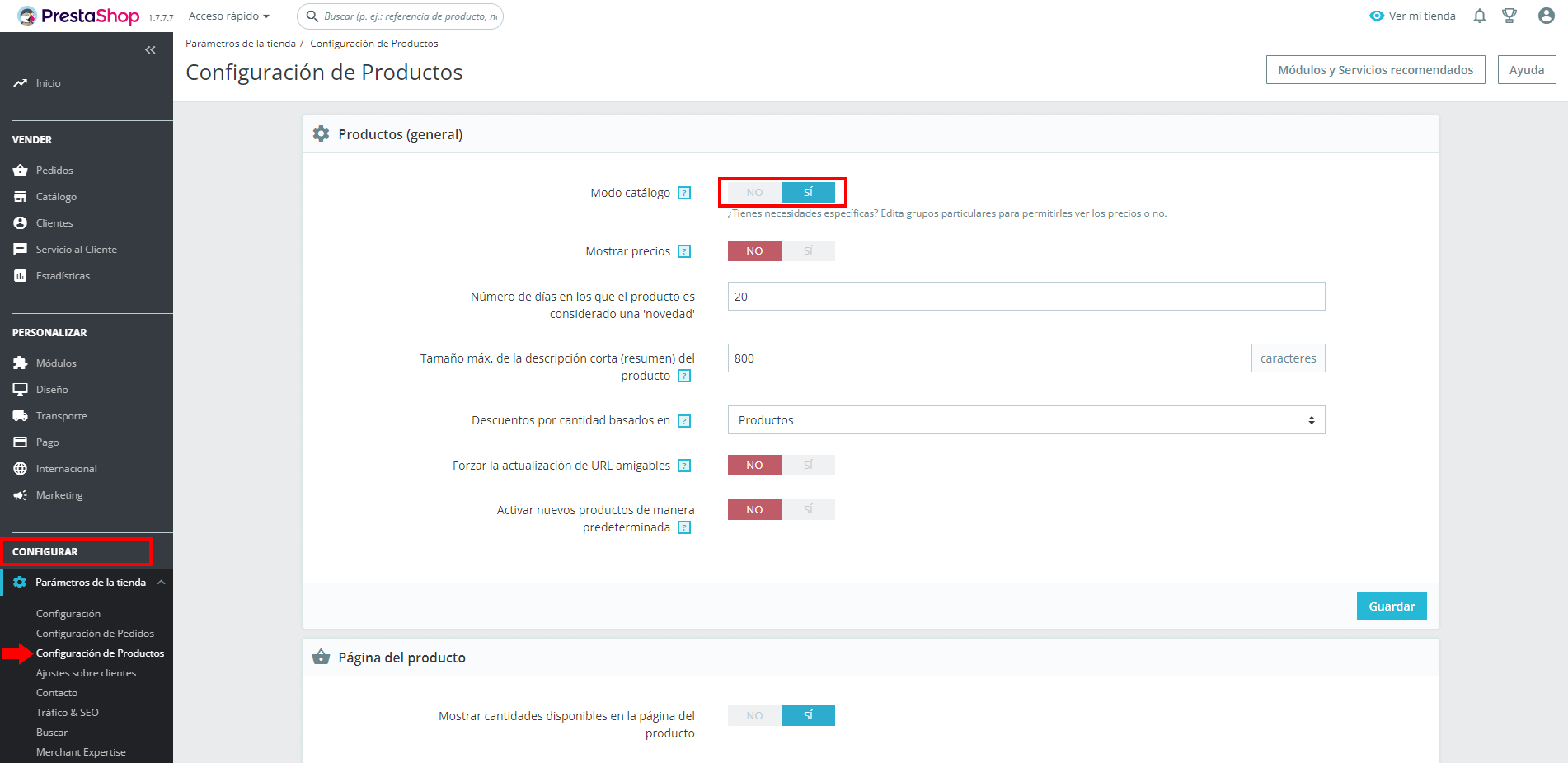1568x763 pixels.
Task: Focus the description max size field 800
Action: [x=989, y=358]
